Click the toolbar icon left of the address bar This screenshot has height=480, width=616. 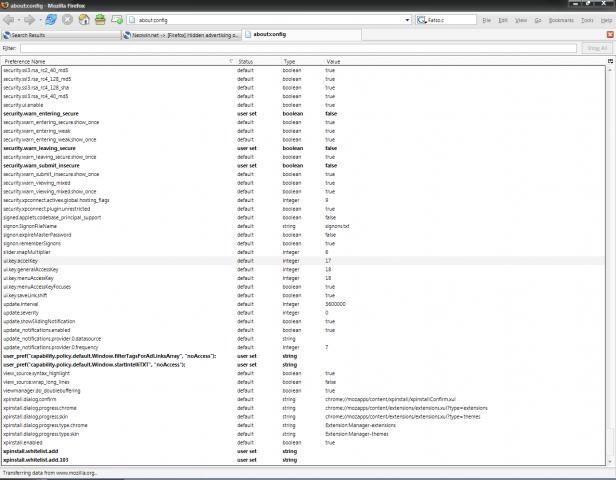click(x=117, y=20)
